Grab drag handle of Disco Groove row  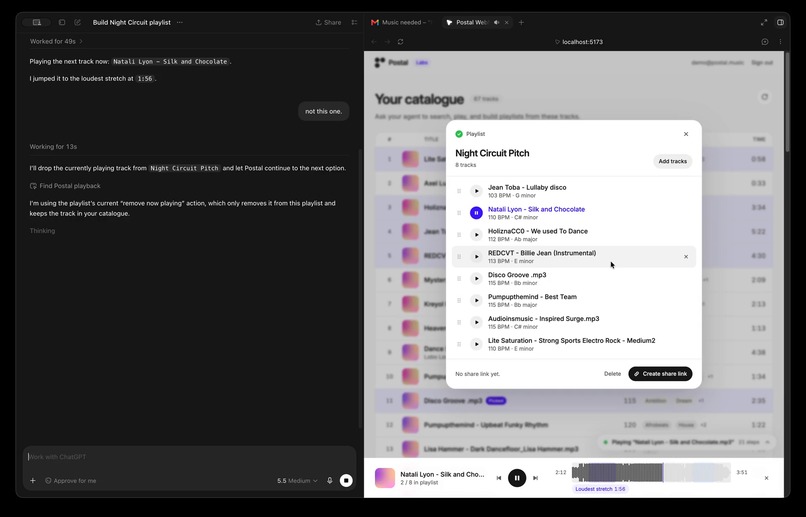click(459, 279)
